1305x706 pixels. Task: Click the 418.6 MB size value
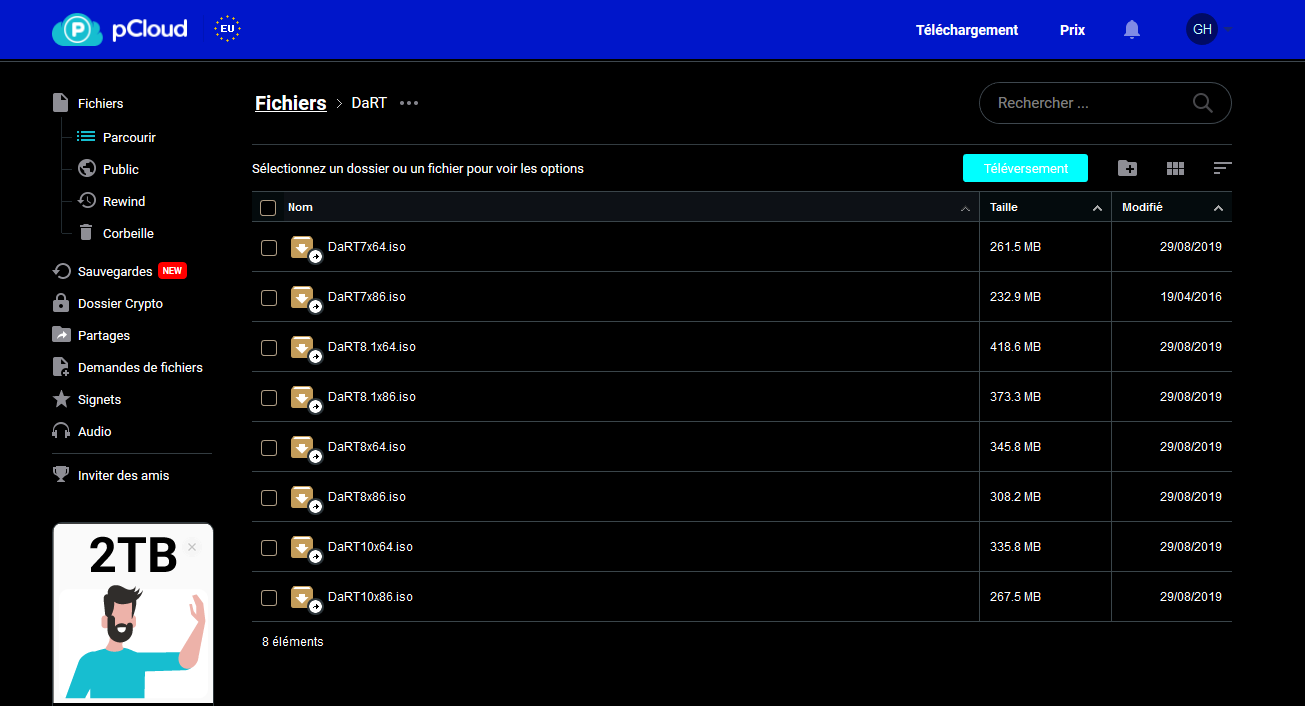pyautogui.click(x=1015, y=347)
